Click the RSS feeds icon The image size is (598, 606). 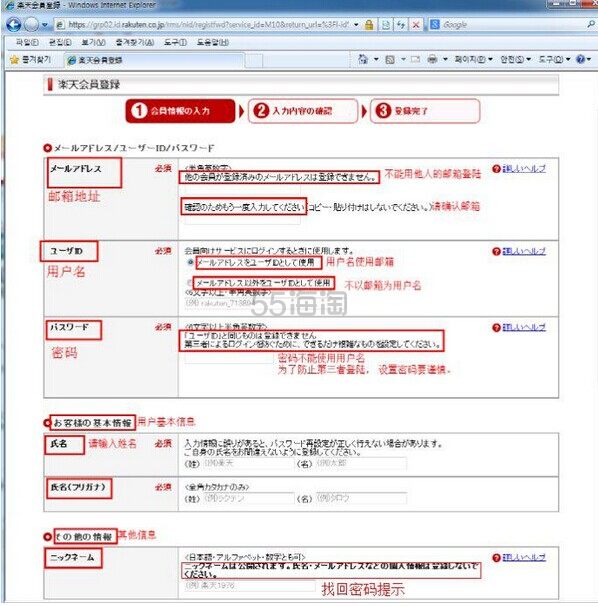pos(390,60)
